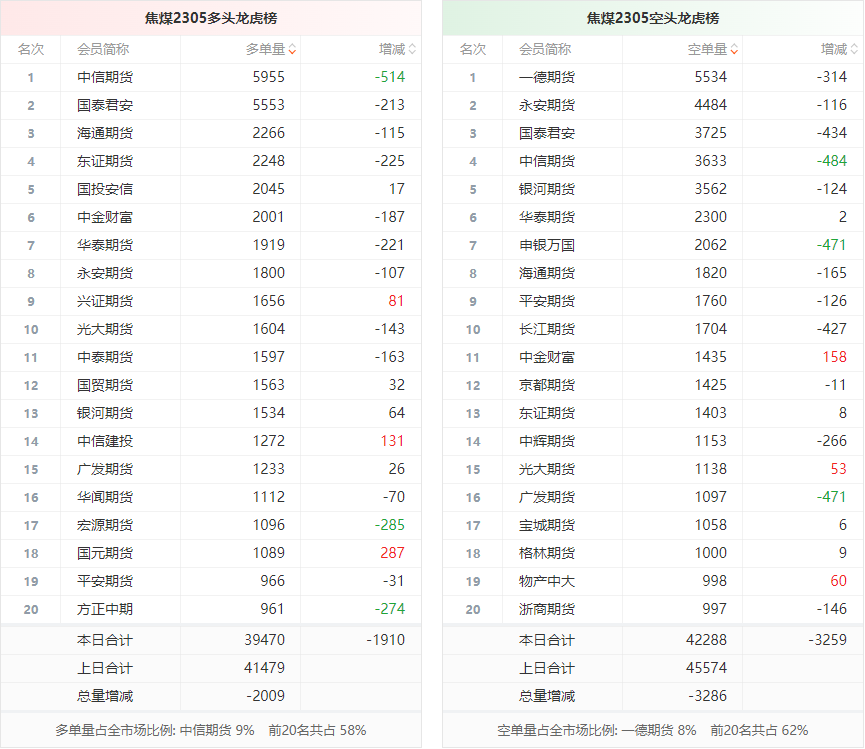Click the sort icon beside 增减 in 空头龙虎榜
Screen dimensions: 865x749
coord(854,49)
